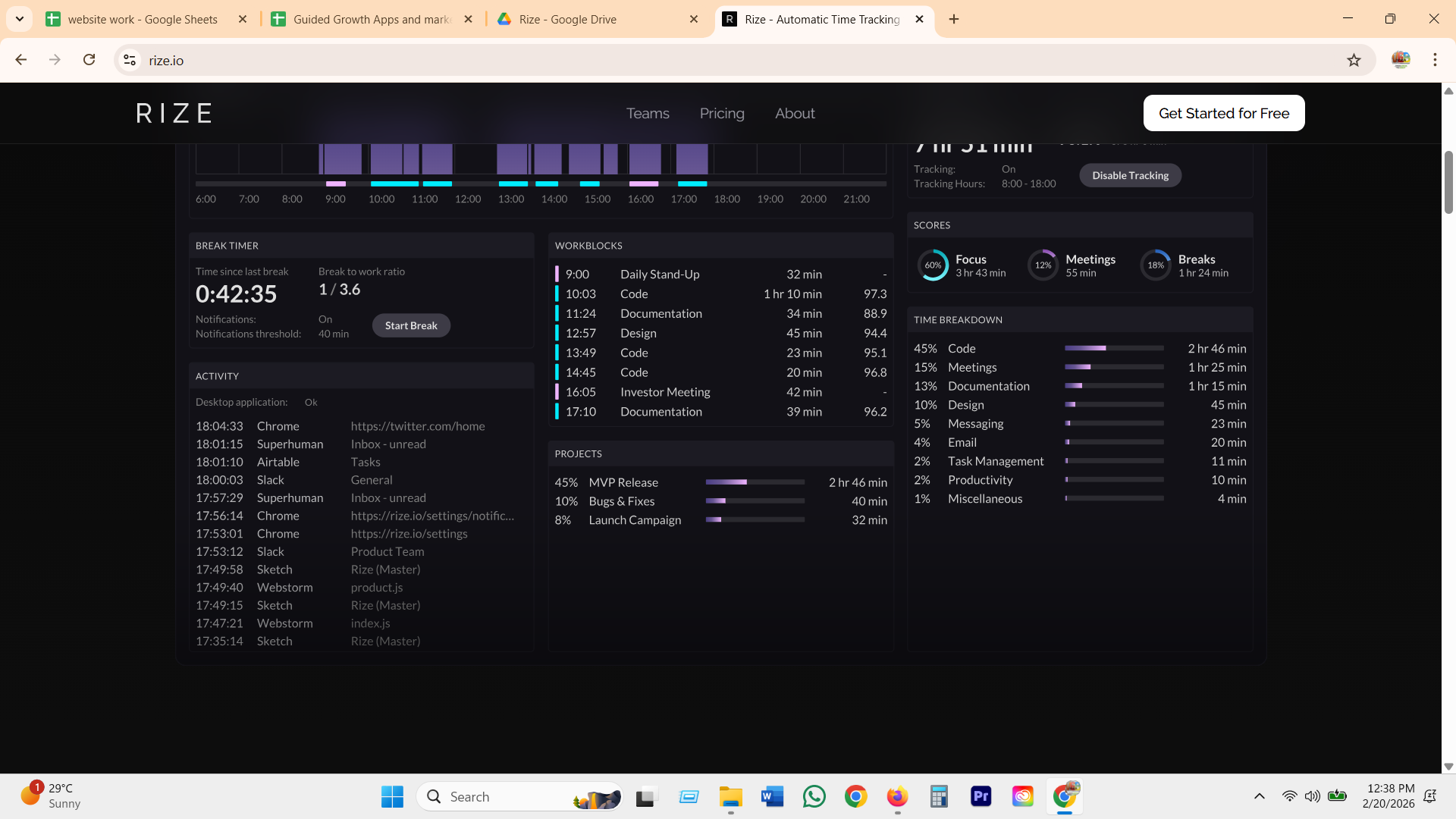The image size is (1456, 819).
Task: Select the 17:10 Documentation workblock
Action: [x=720, y=412]
